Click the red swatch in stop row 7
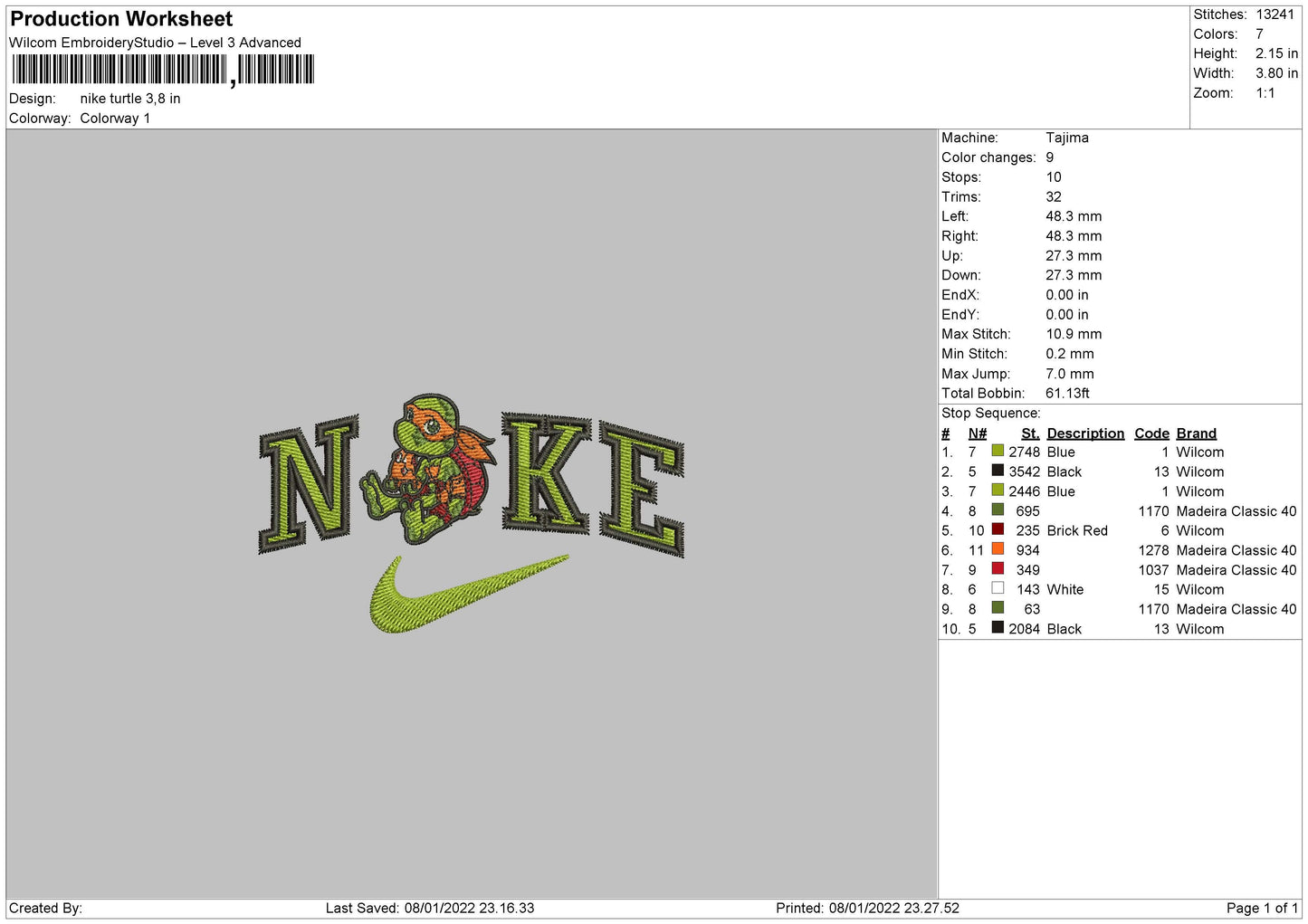This screenshot has width=1308, height=924. (998, 568)
